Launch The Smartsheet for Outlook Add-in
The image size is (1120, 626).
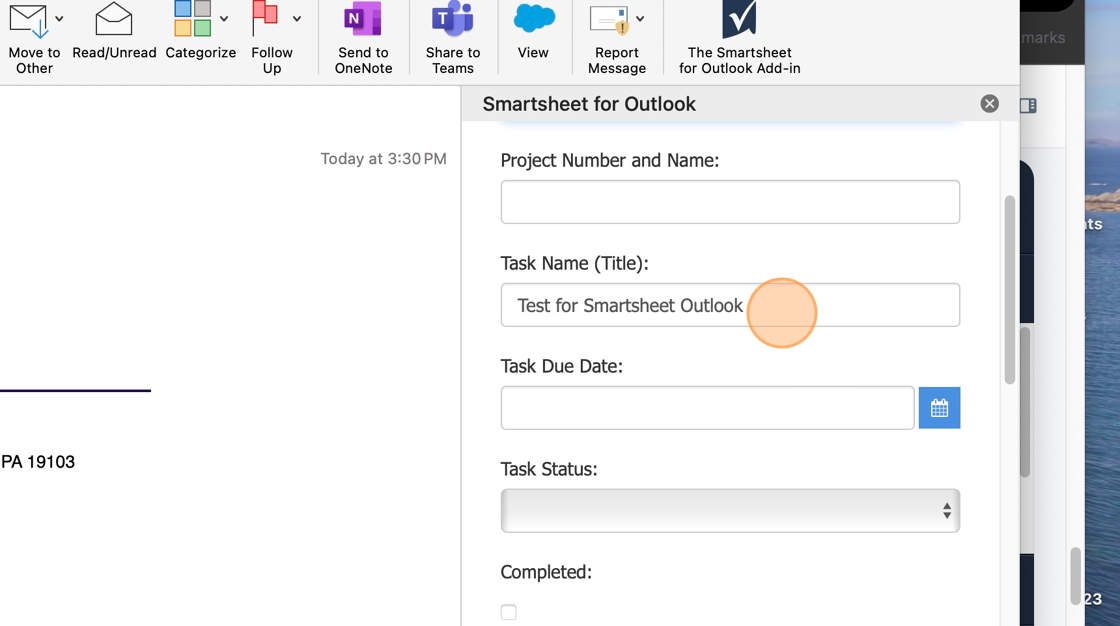coord(739,37)
